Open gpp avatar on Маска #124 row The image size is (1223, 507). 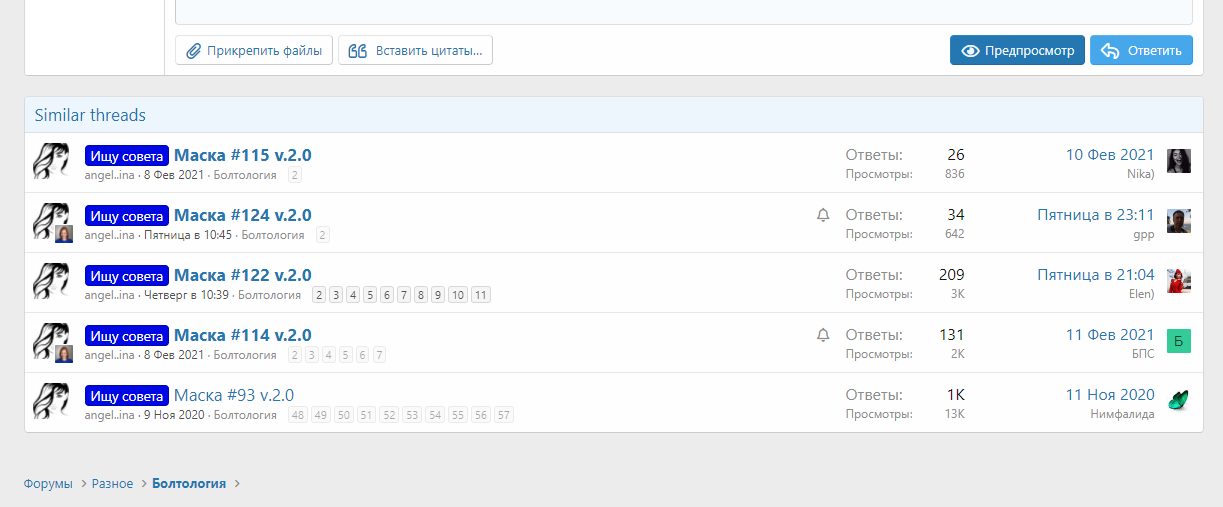[1179, 221]
